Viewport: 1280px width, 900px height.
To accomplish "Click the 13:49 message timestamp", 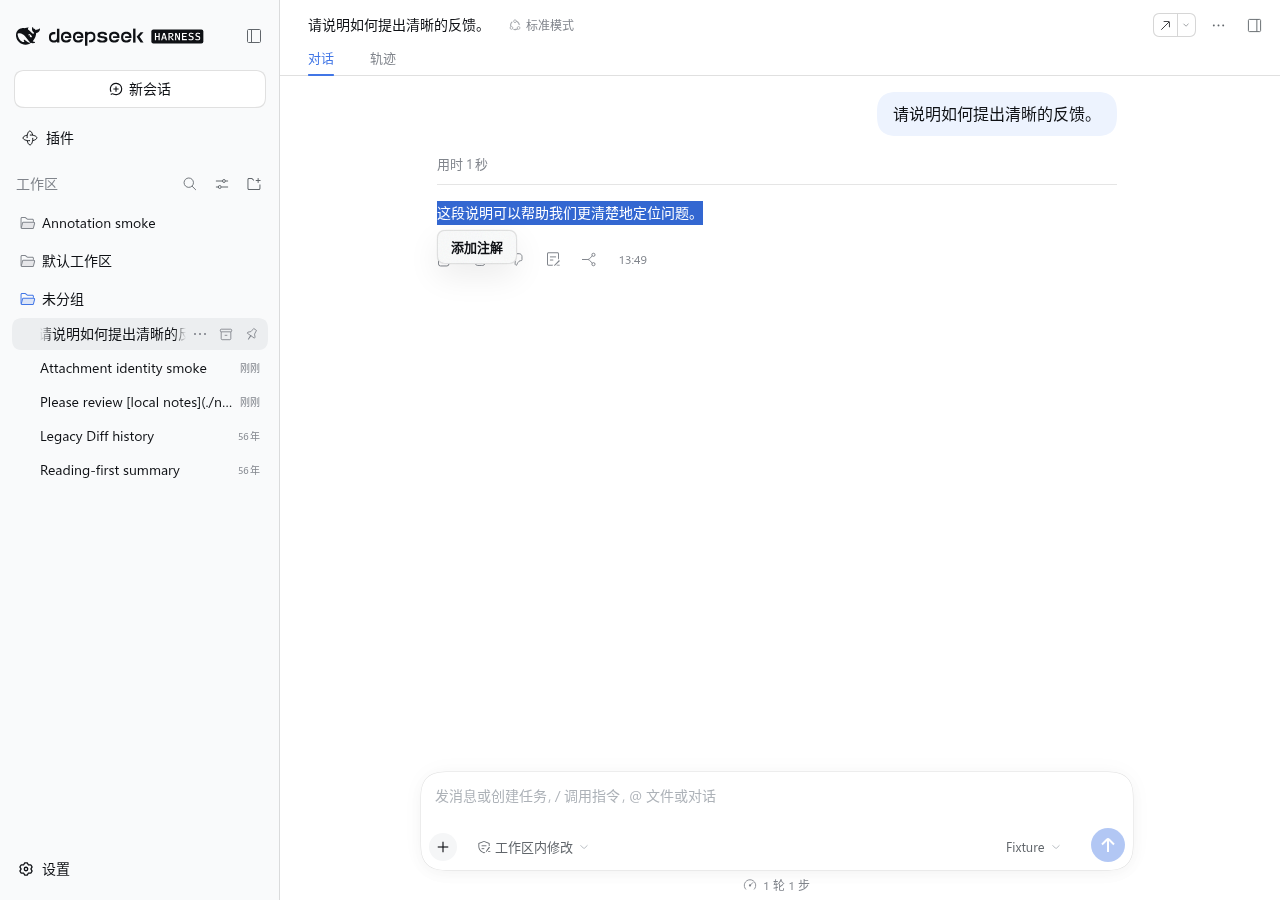I will pos(632,260).
